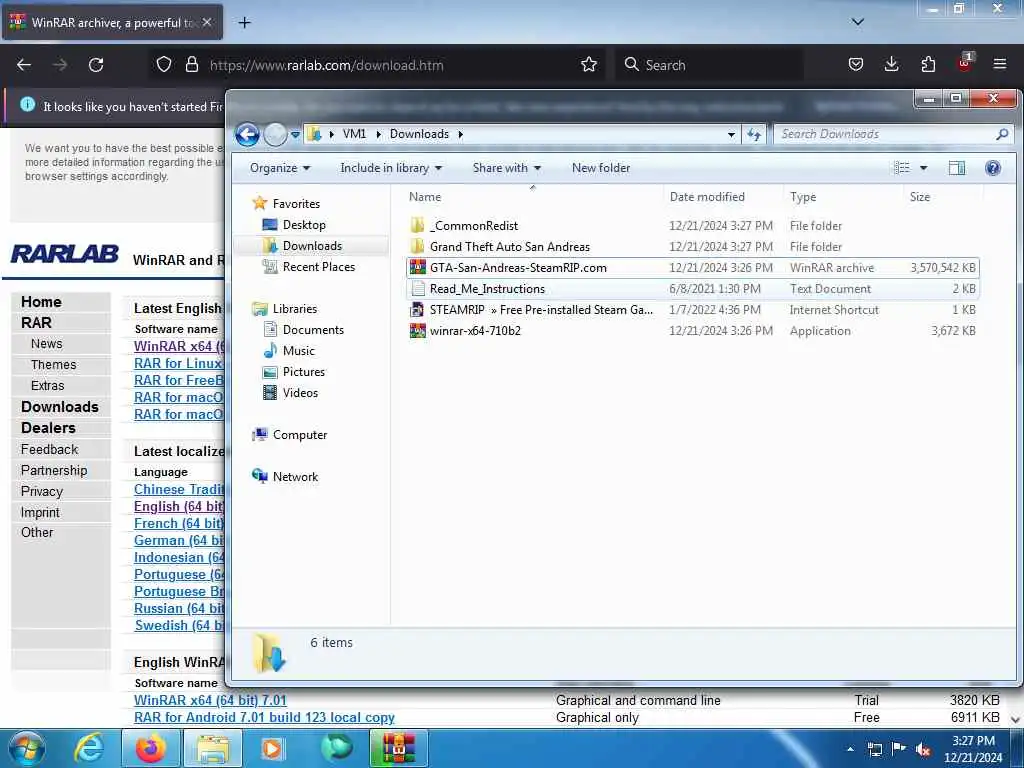Open Dealers link on RARLAB sidebar

[x=48, y=428]
